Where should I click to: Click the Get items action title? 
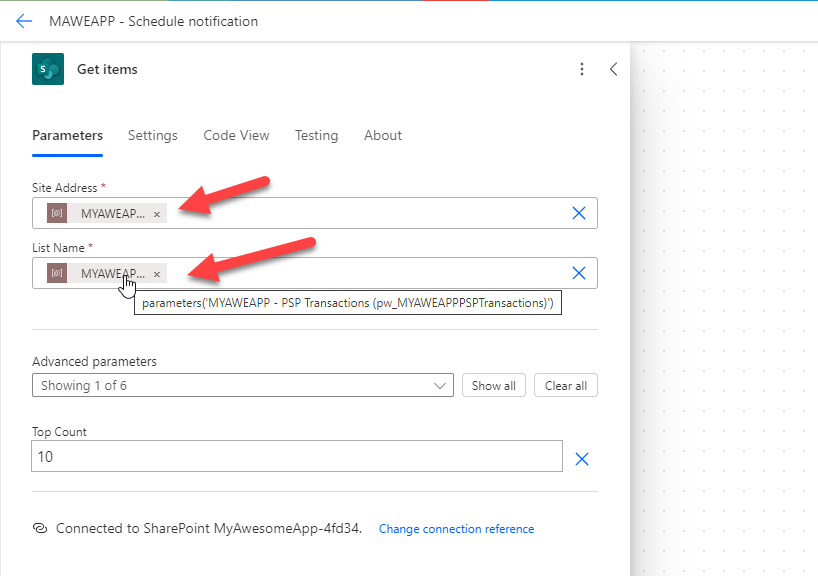(x=107, y=69)
